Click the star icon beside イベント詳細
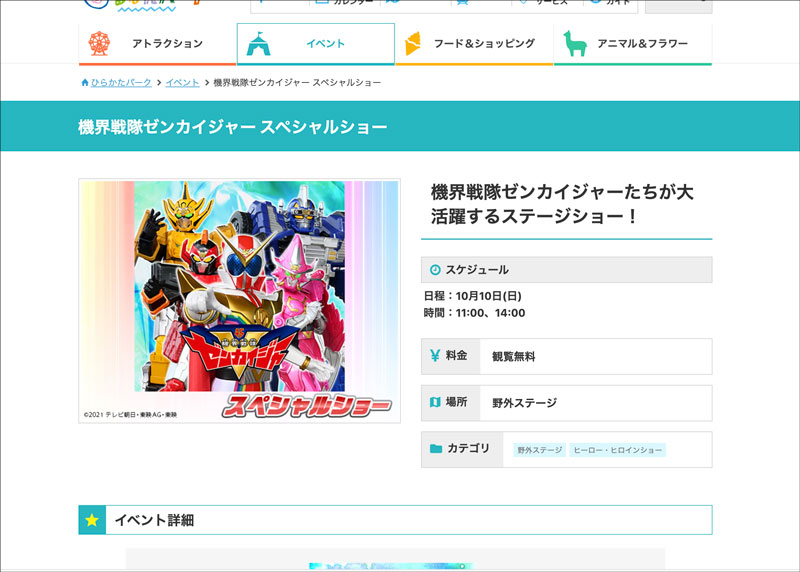The width and height of the screenshot is (800, 572). [92, 520]
